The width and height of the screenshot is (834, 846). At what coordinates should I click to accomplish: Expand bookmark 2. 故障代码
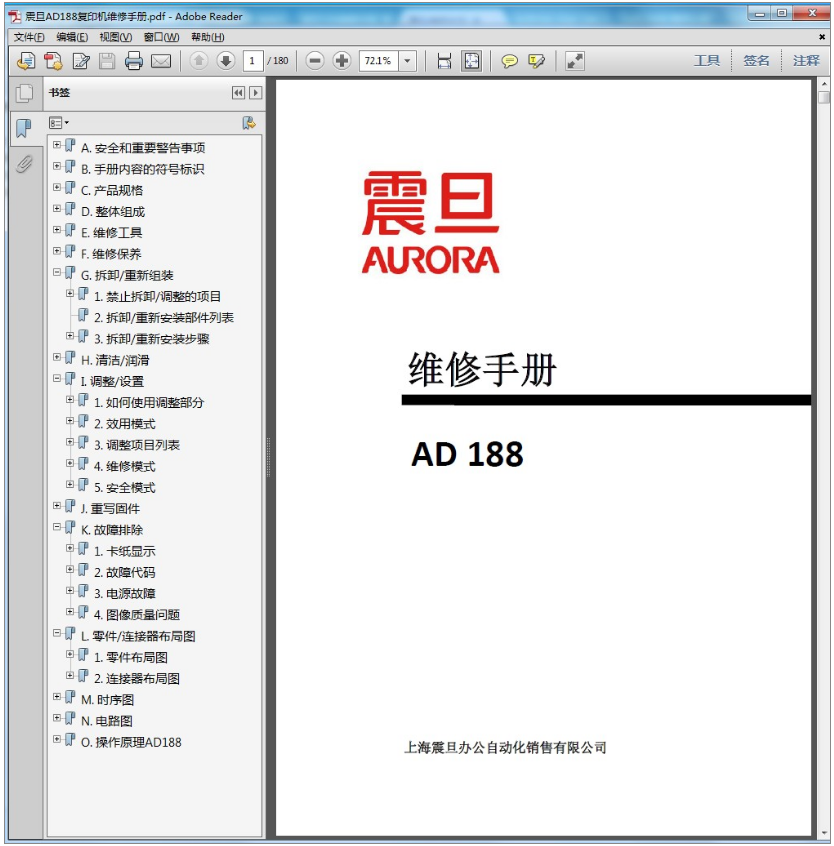pos(70,570)
